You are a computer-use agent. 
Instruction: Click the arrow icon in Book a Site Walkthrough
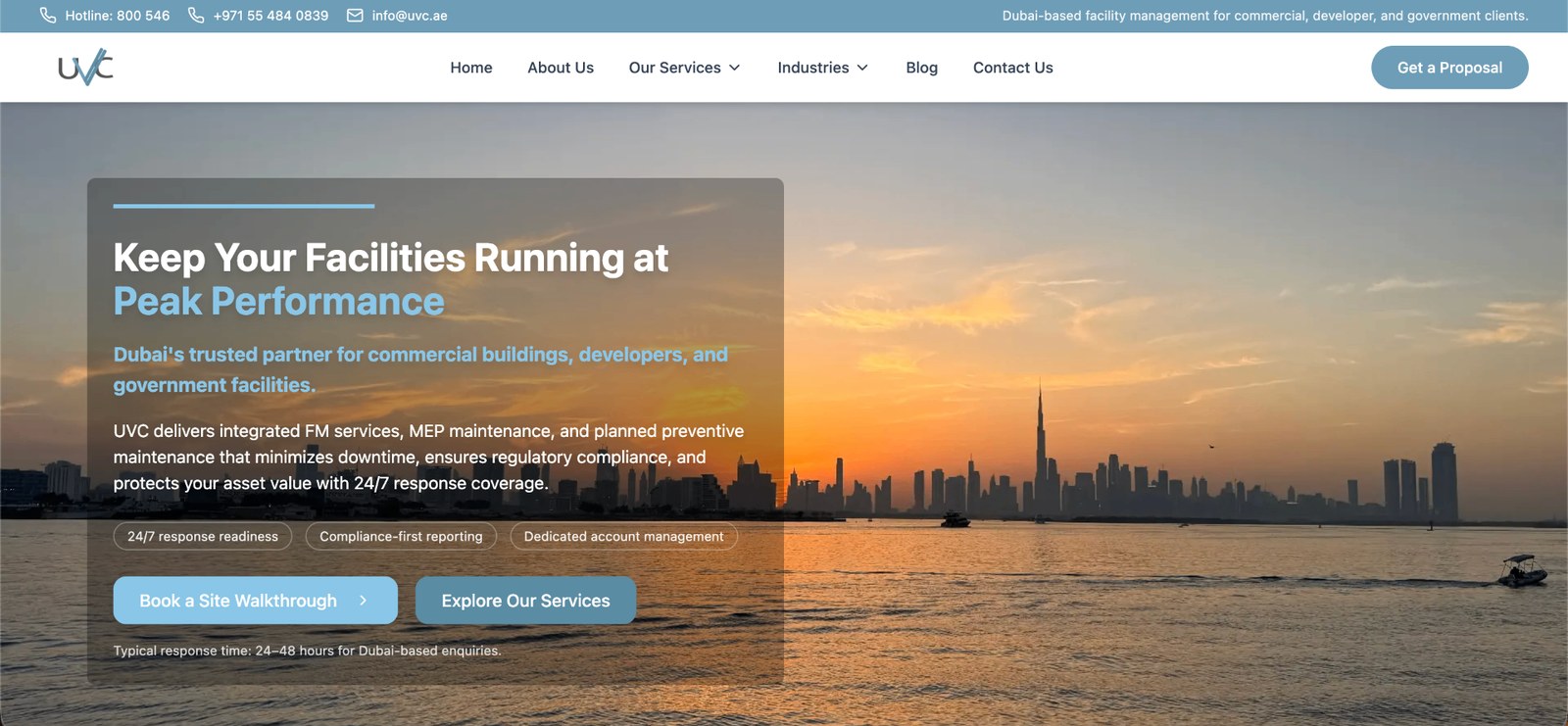[363, 601]
